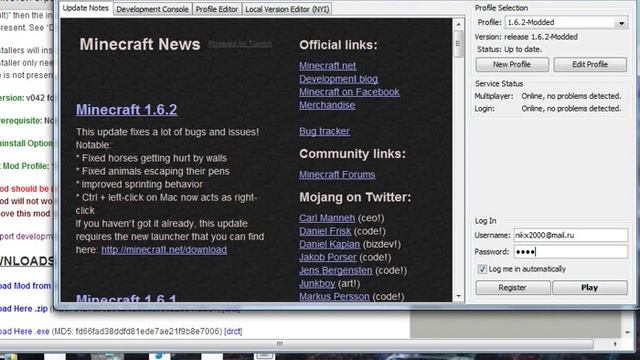Open Jens Bergensten's Twitter link
The height and width of the screenshot is (360, 640).
click(336, 270)
